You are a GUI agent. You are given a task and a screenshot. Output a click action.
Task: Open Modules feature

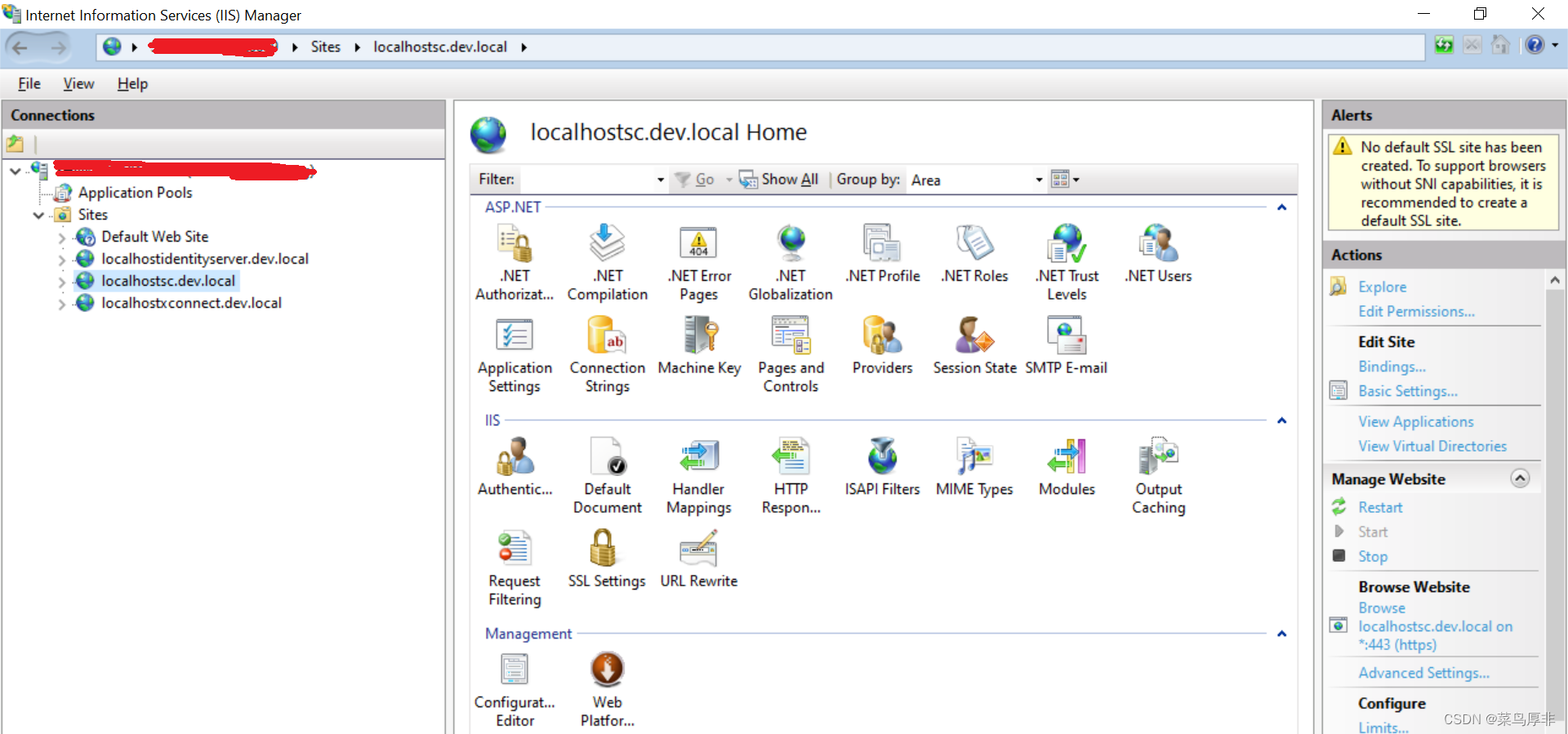coord(1067,467)
